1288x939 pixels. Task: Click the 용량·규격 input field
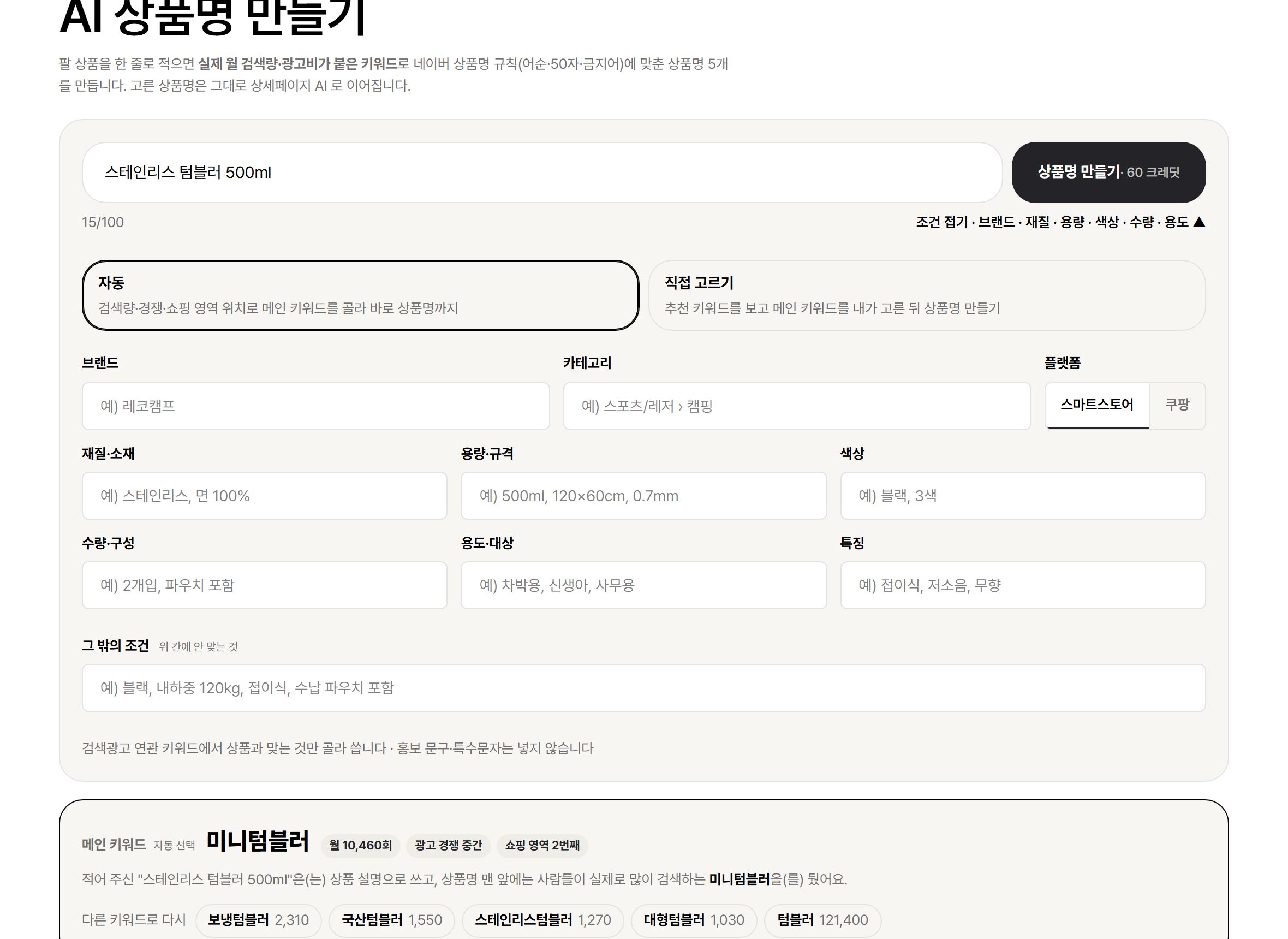point(643,496)
